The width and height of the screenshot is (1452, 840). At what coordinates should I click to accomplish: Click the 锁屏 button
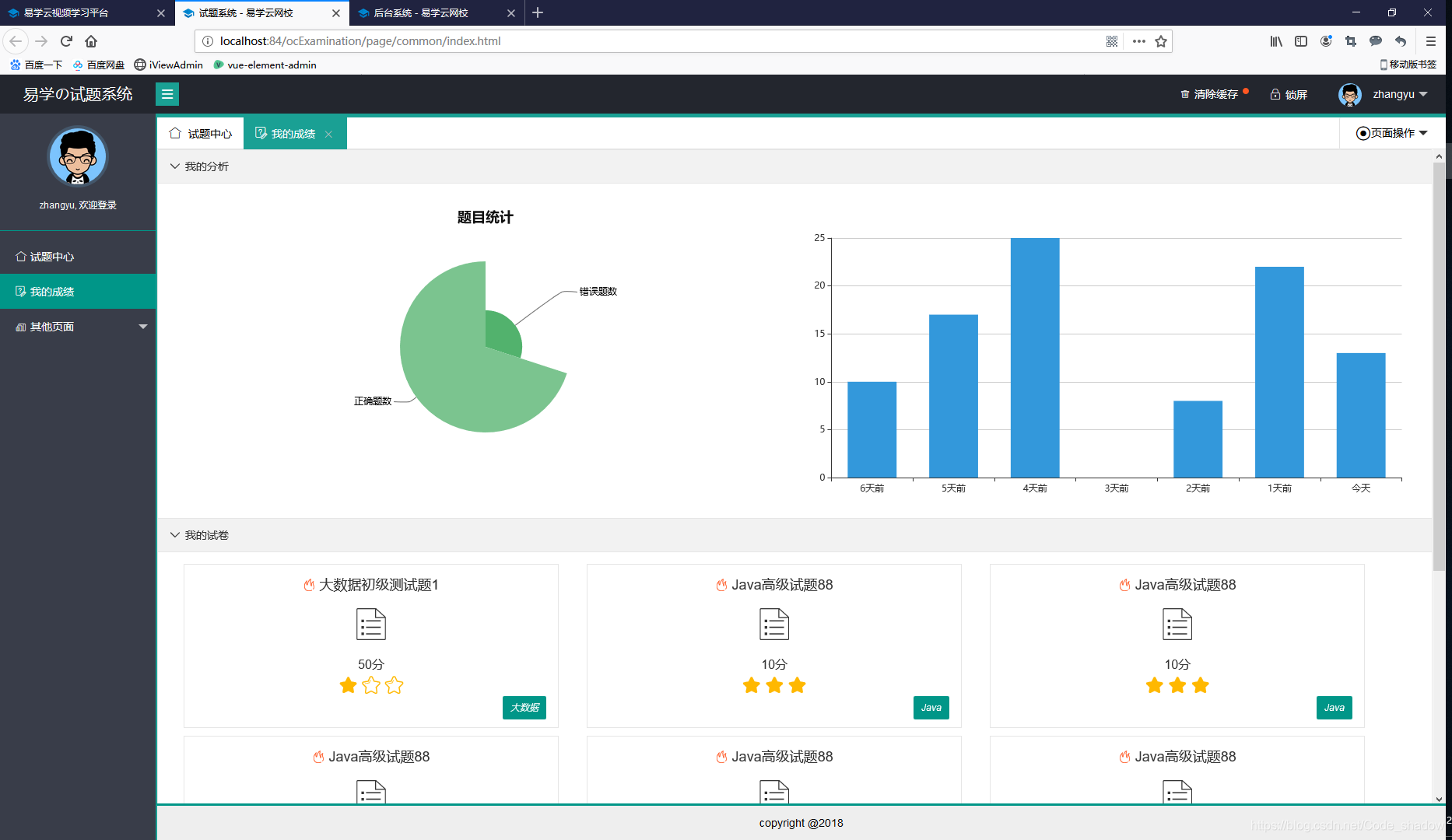[1289, 94]
